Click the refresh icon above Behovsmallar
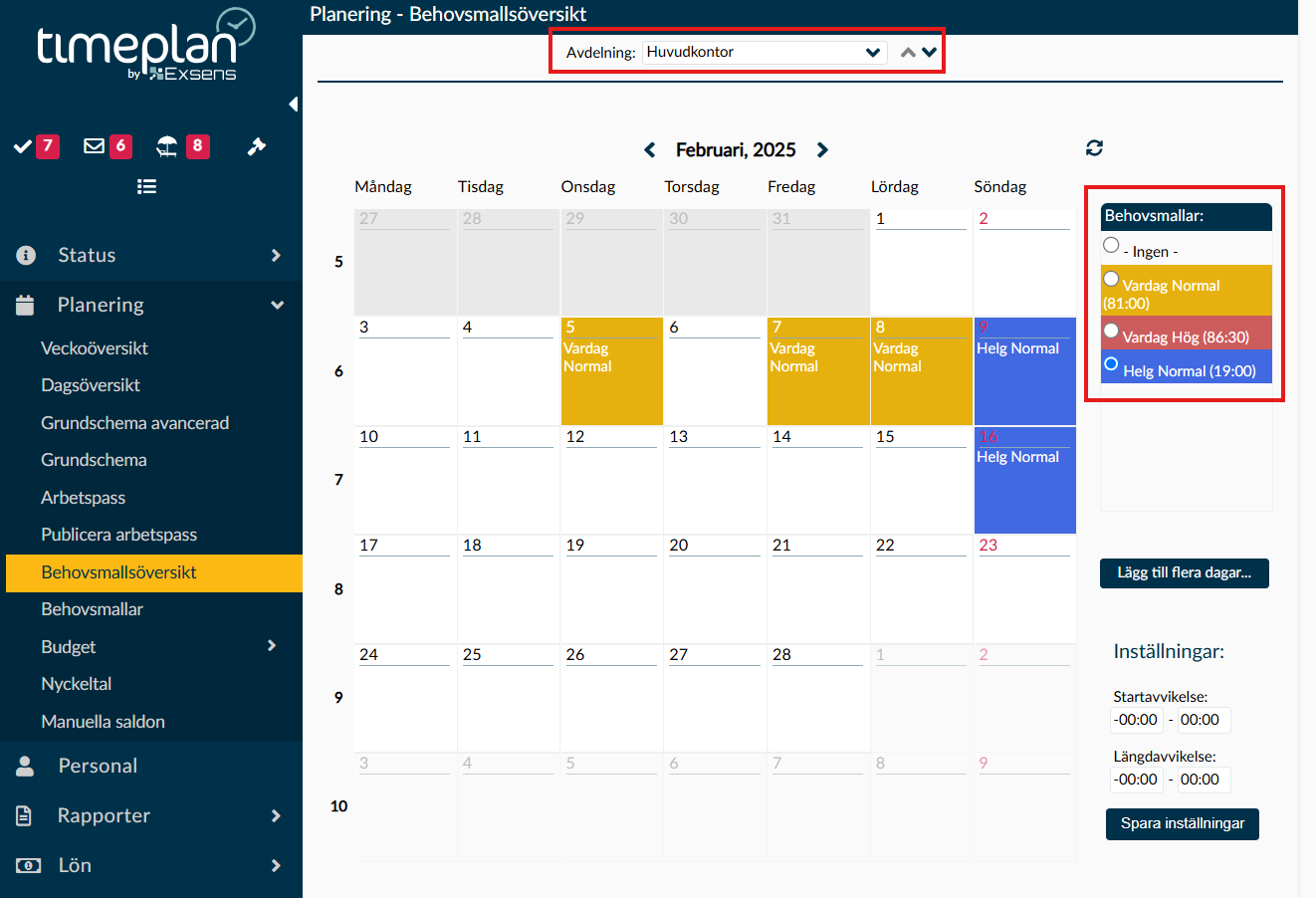 click(1094, 147)
